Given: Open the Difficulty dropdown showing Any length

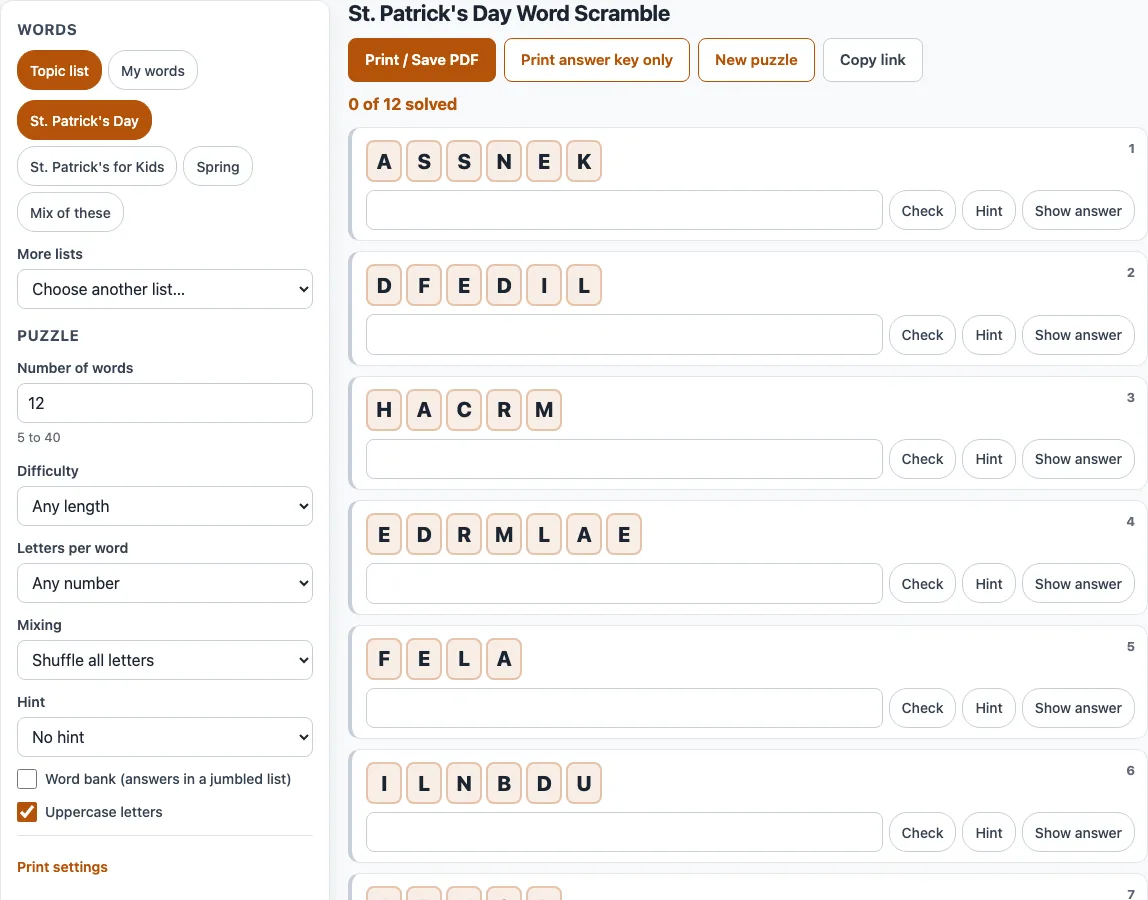Looking at the screenshot, I should (x=165, y=506).
